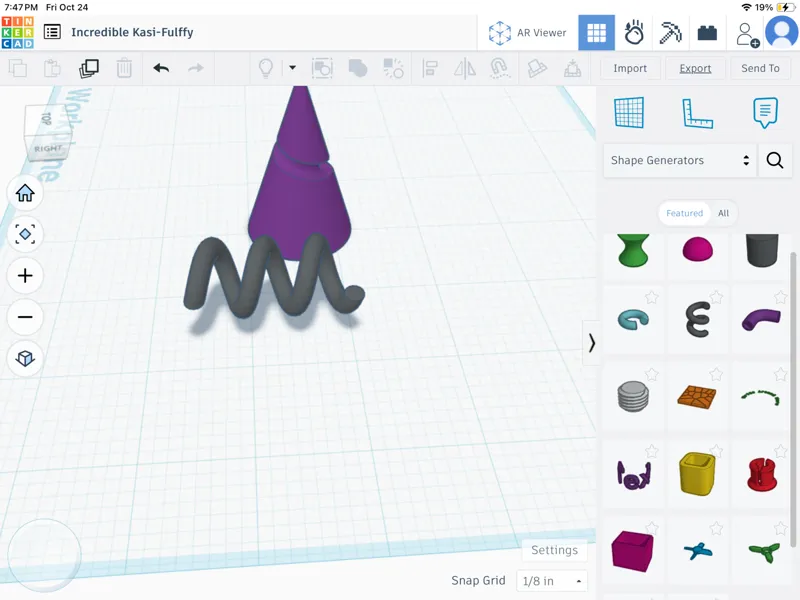This screenshot has width=800, height=600.
Task: Collapse the shapes panel chevron
Action: coord(591,343)
